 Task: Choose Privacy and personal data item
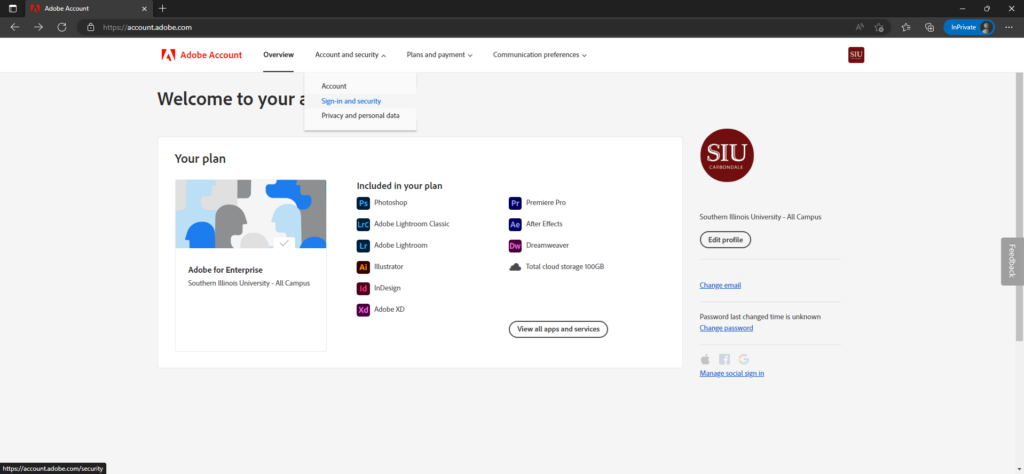[x=360, y=116]
